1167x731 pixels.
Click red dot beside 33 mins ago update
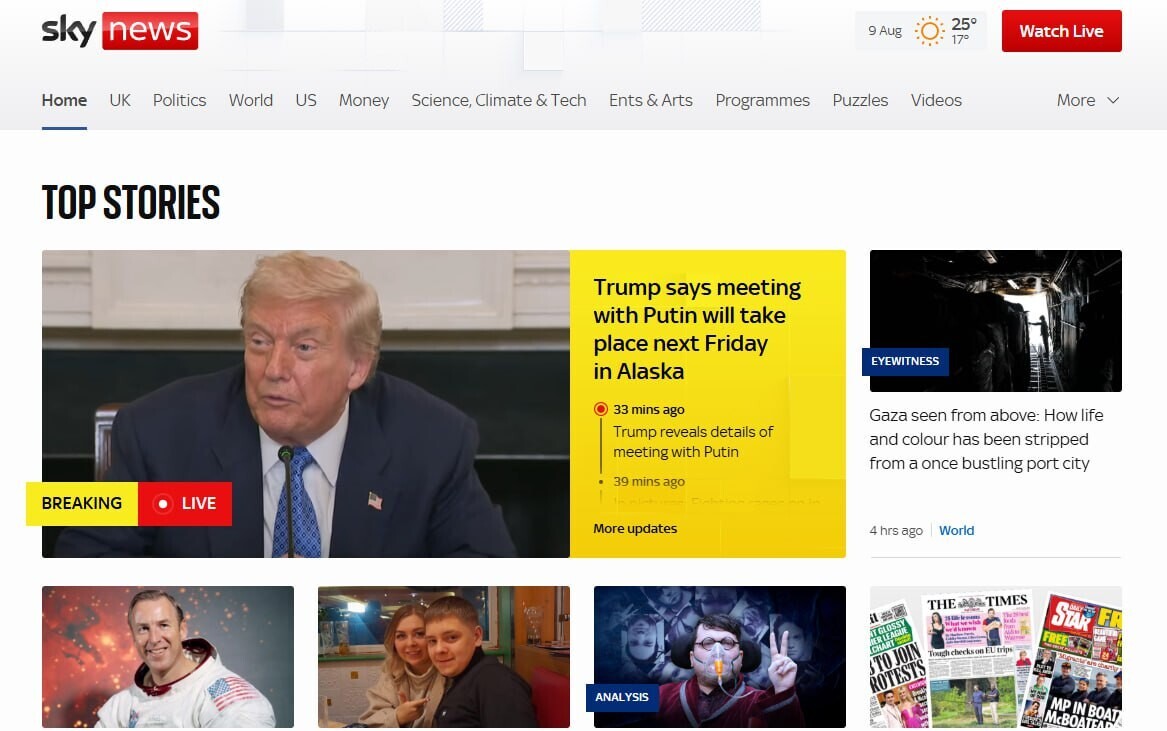pos(600,409)
